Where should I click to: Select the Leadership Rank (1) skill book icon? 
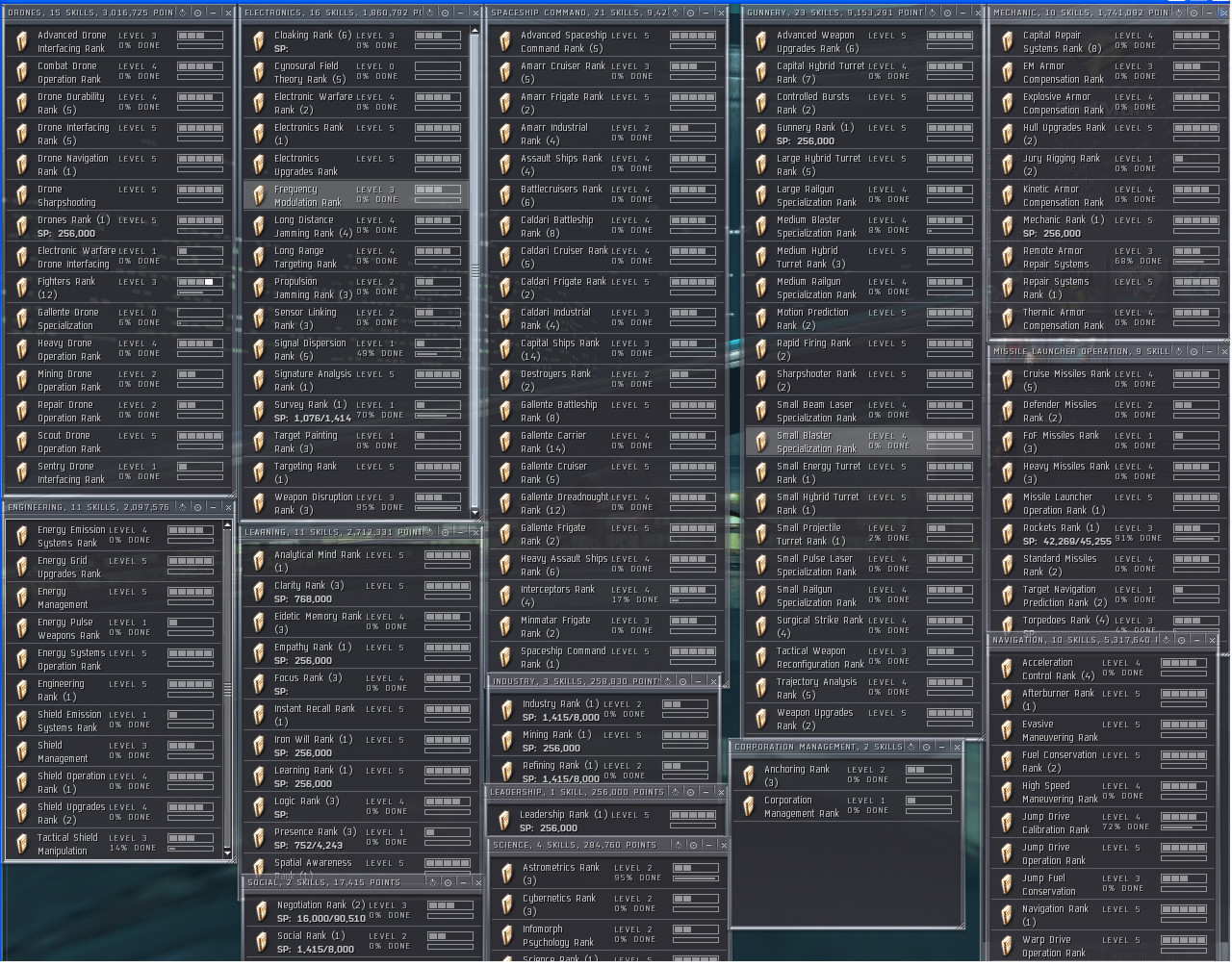504,821
